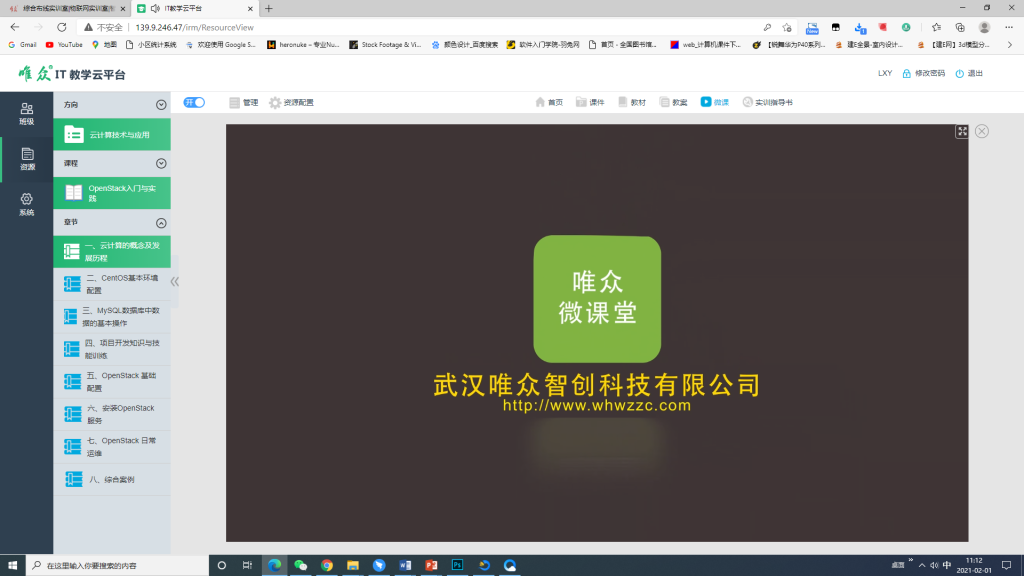Toggle the blue 开 switch
The height and width of the screenshot is (576, 1024).
tap(194, 103)
